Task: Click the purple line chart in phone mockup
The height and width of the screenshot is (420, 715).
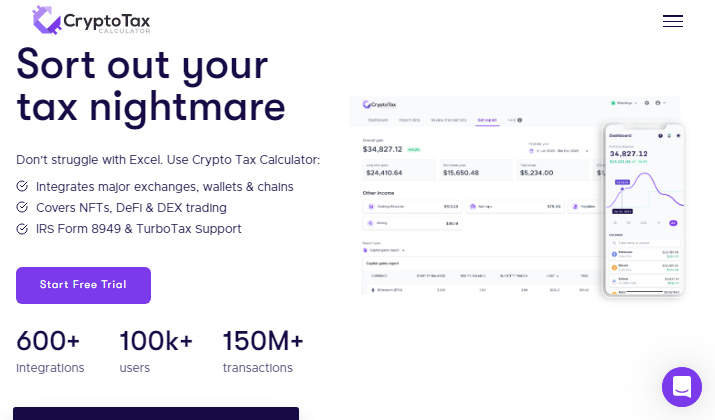Action: (x=645, y=192)
